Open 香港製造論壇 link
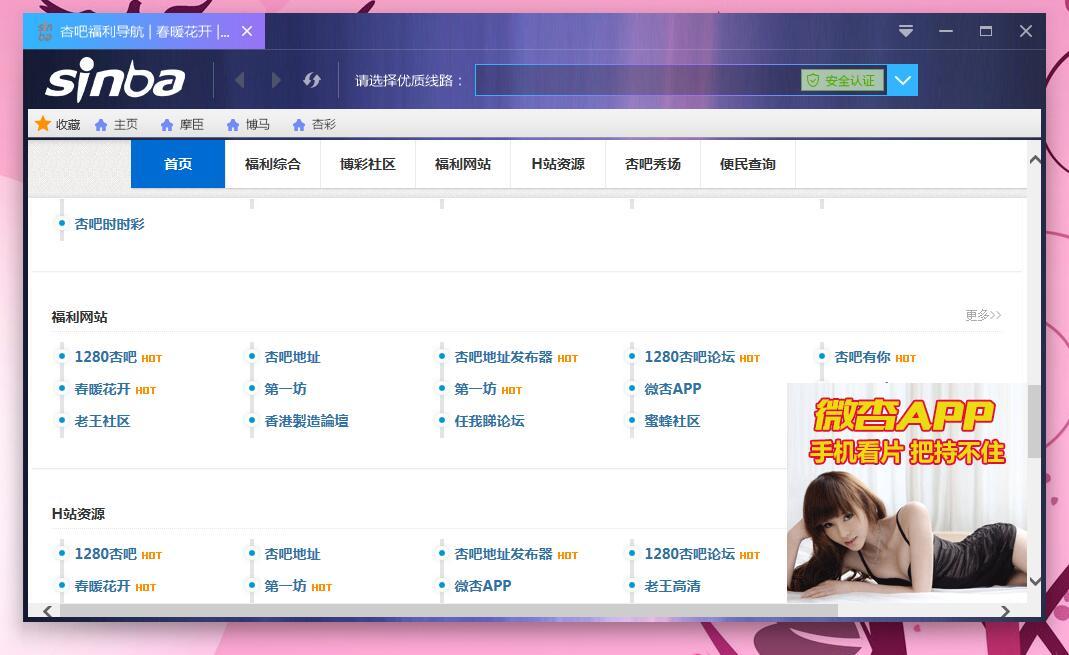Viewport: 1069px width, 655px height. pyautogui.click(x=307, y=421)
